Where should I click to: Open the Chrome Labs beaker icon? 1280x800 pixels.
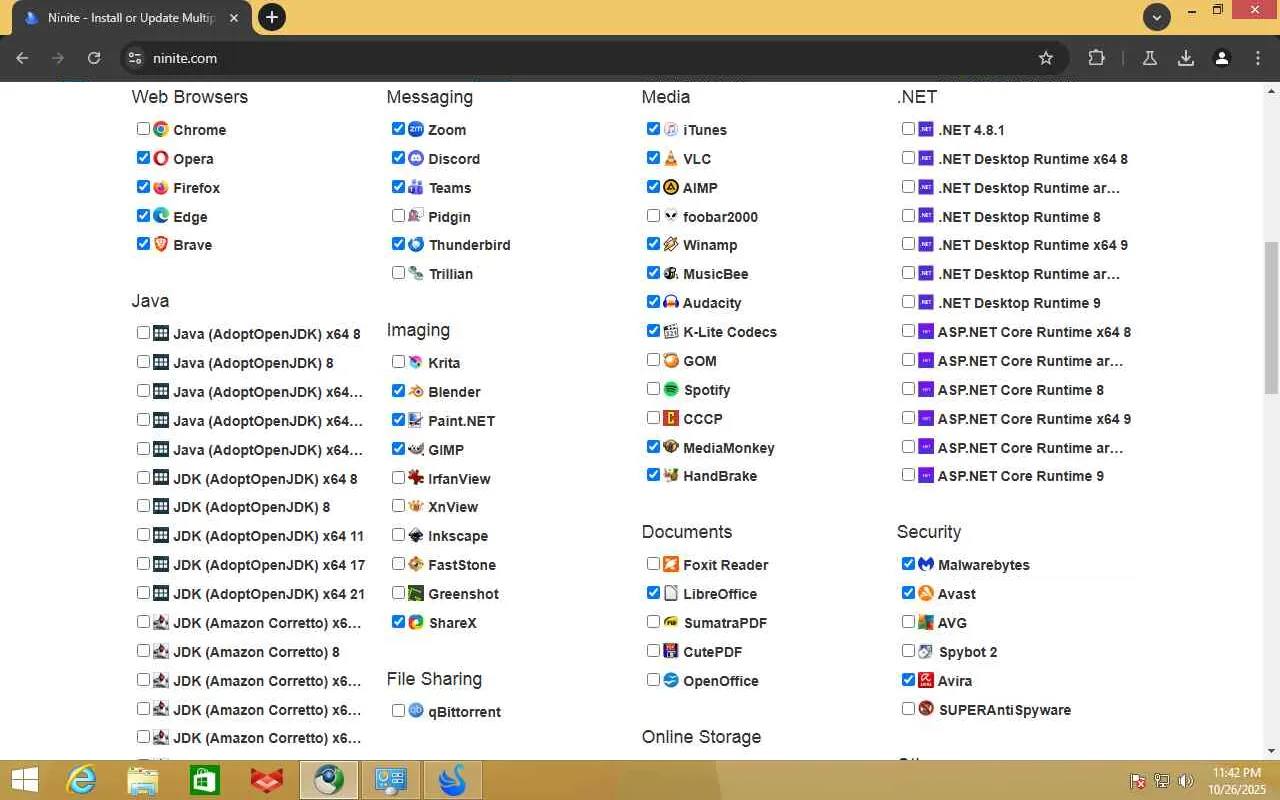coord(1150,58)
